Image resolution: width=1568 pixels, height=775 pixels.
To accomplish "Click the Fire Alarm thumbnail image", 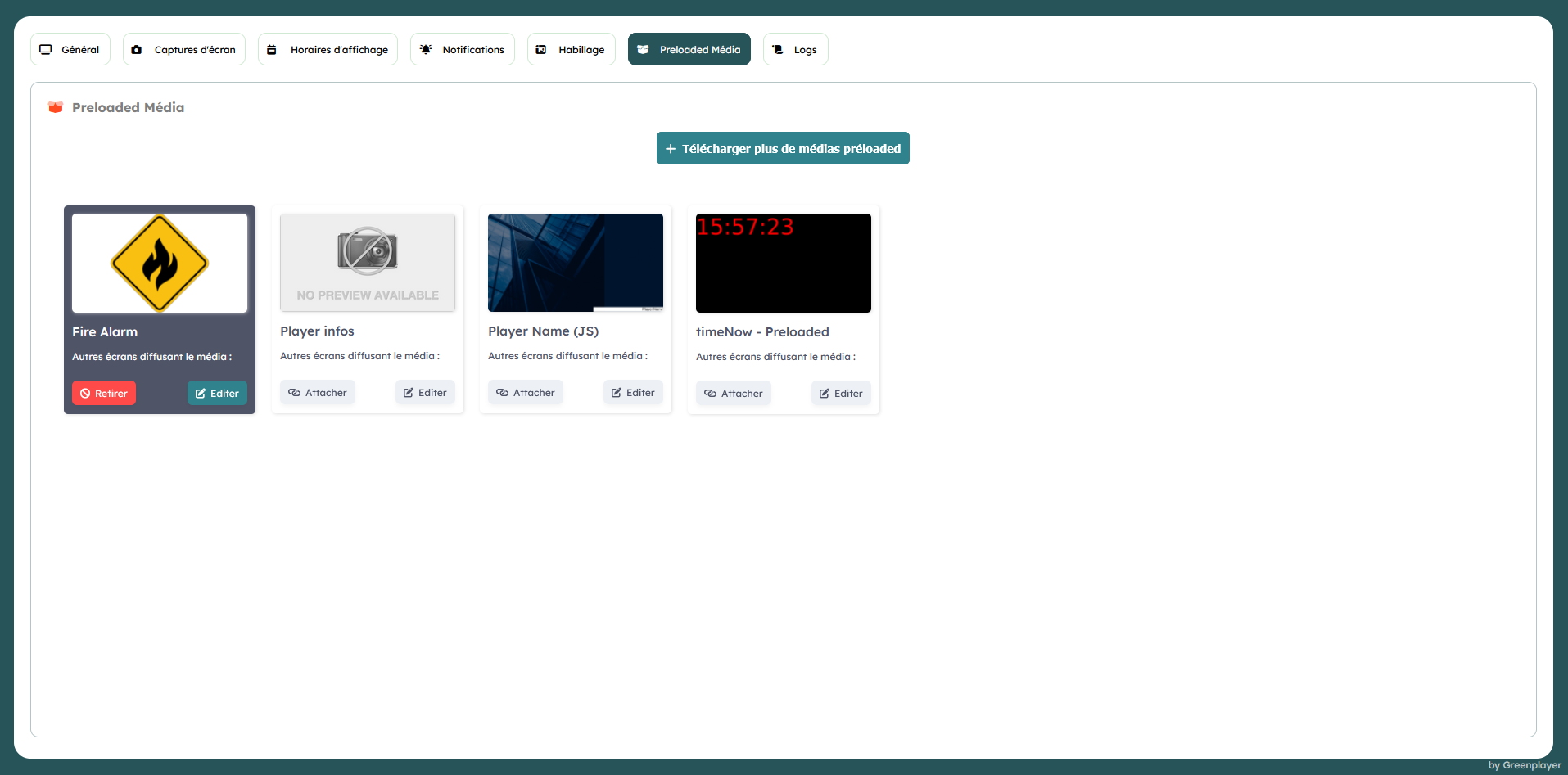I will [x=160, y=263].
